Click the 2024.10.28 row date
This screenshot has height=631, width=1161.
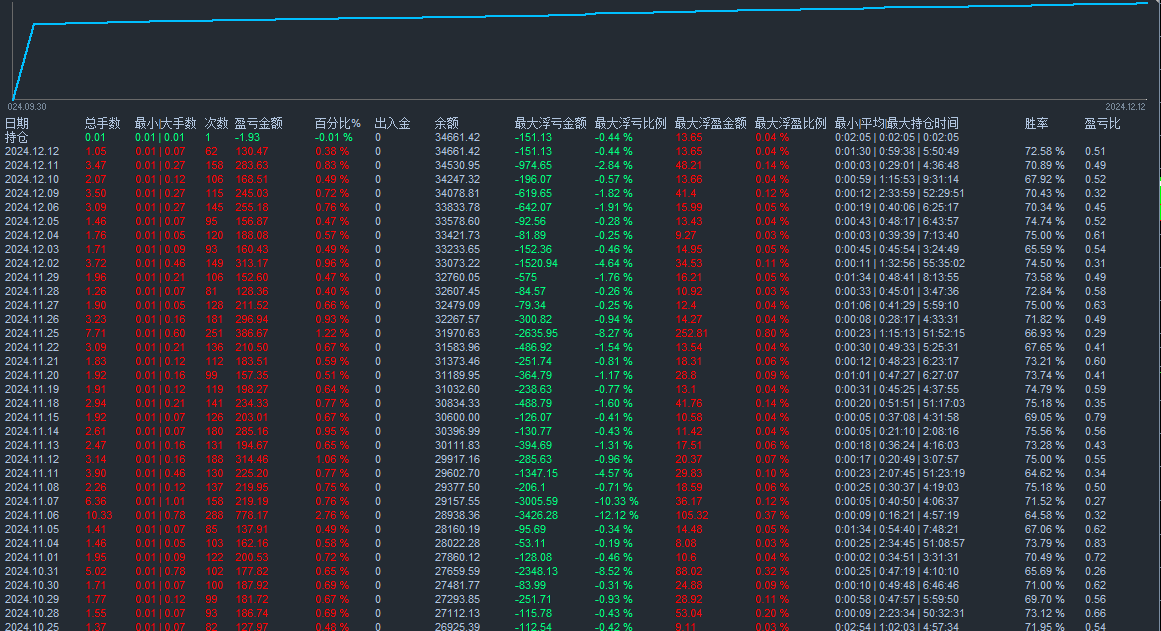[x=32, y=613]
